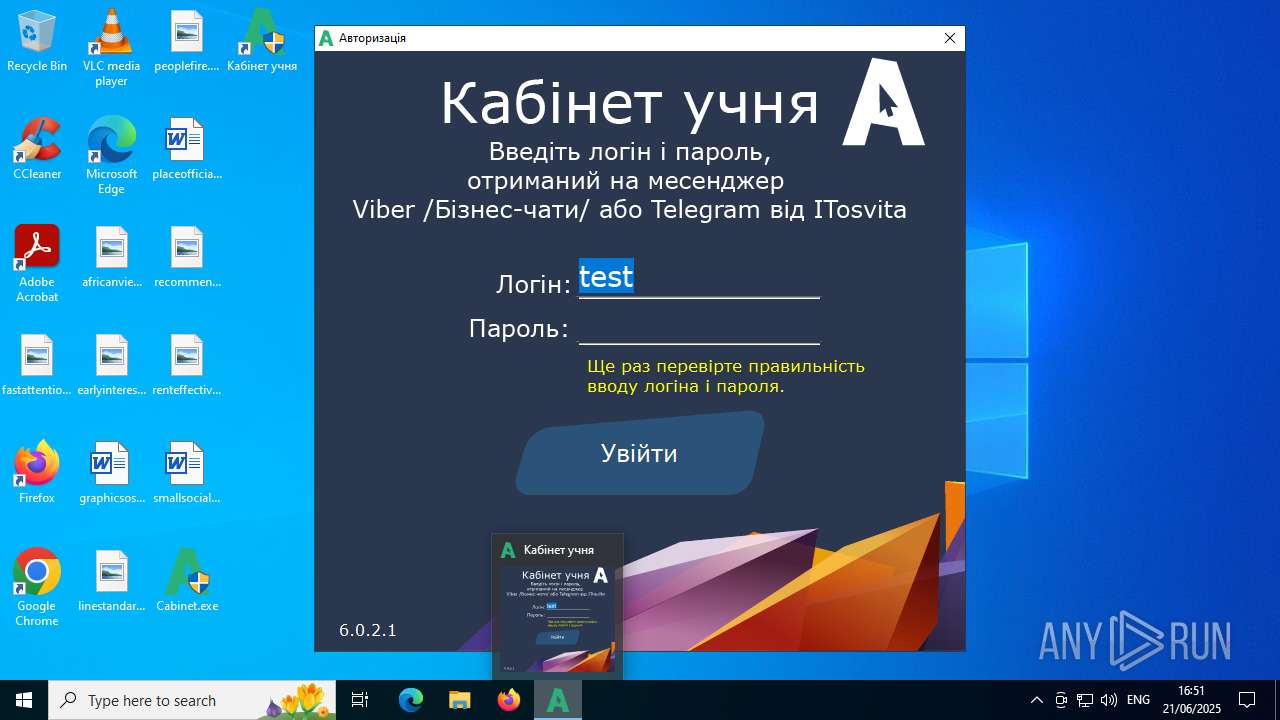Screen dimensions: 1280x720
Task: Open renteffectiv image file on desktop
Action: pyautogui.click(x=186, y=365)
